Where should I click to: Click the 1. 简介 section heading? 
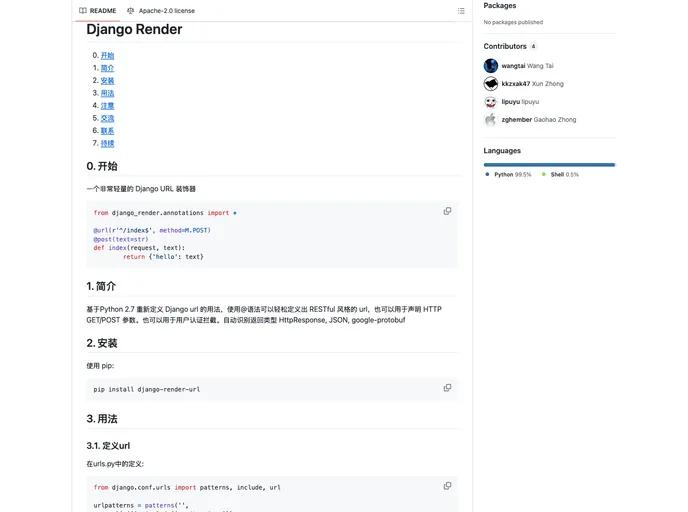pyautogui.click(x=101, y=286)
